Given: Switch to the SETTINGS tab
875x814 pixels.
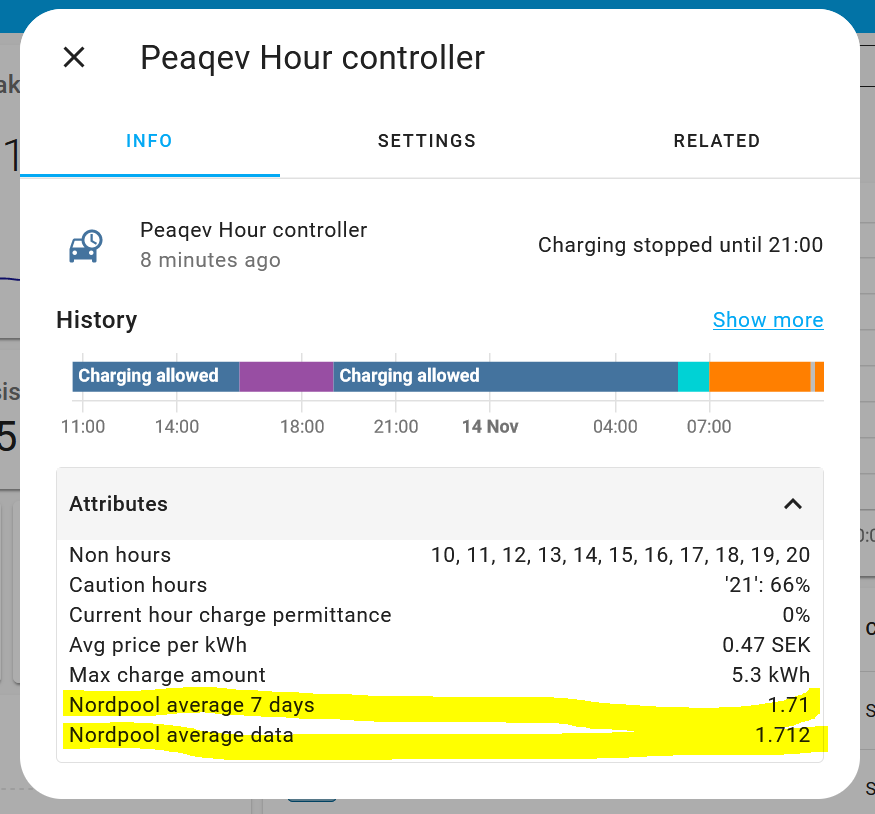Looking at the screenshot, I should (427, 141).
